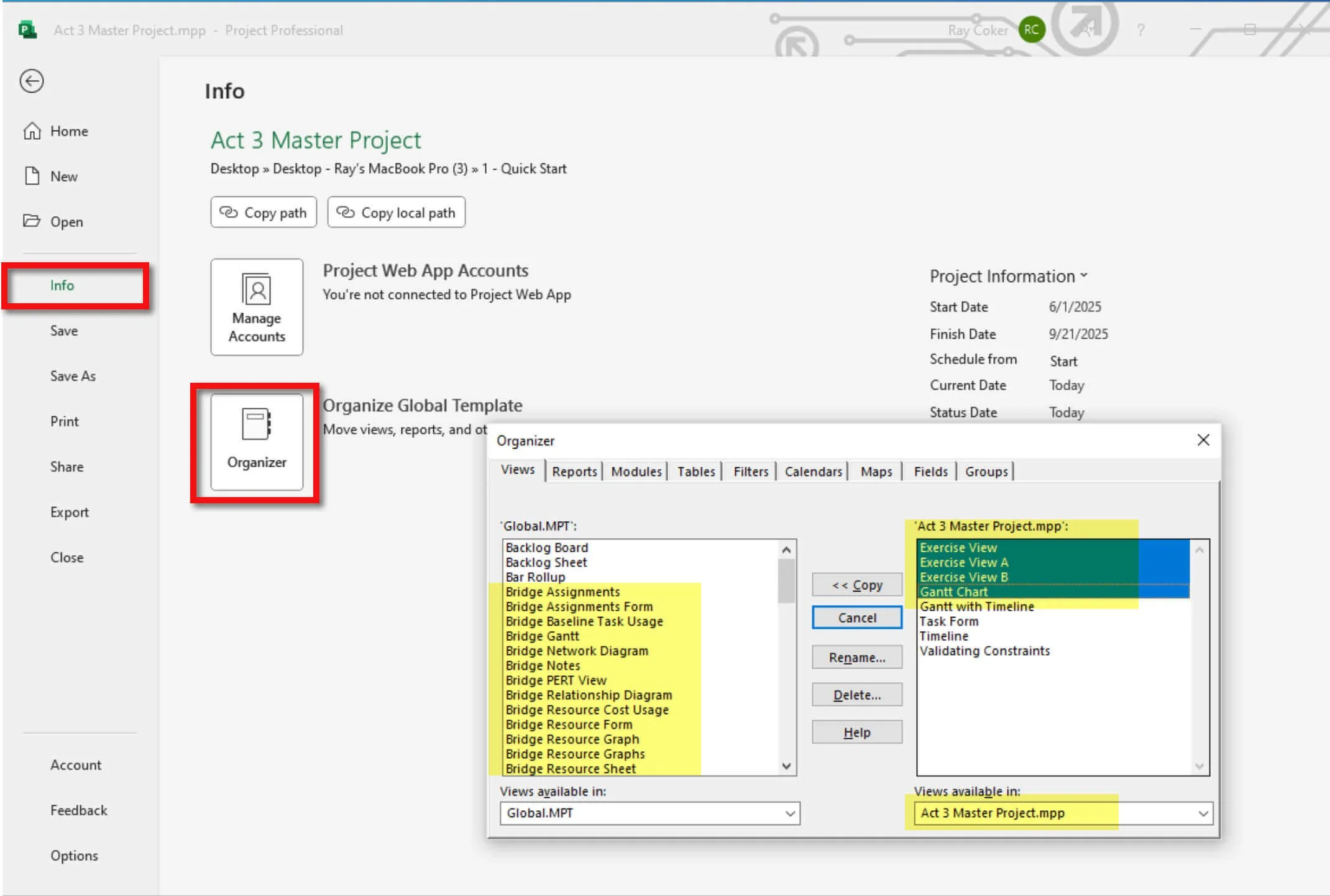Select Exercise View A in project list
Viewport: 1330px width, 896px height.
coord(964,562)
